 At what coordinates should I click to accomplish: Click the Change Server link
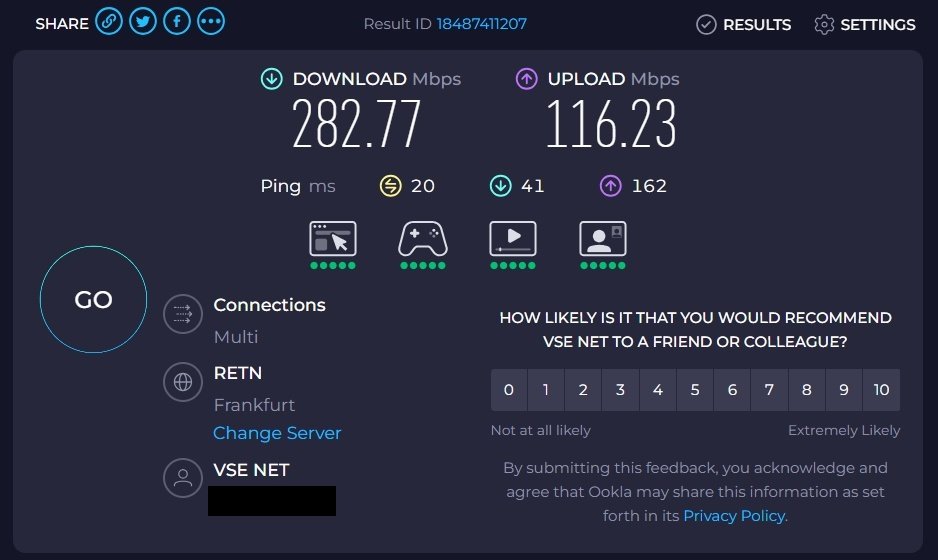277,433
